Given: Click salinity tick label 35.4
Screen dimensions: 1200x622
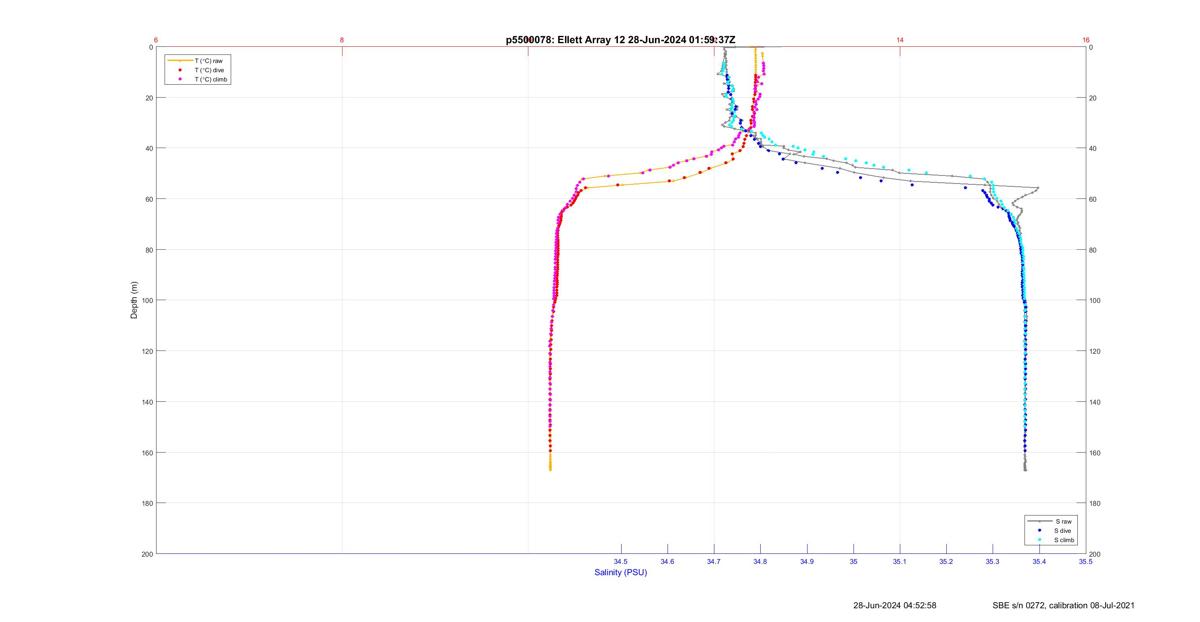Looking at the screenshot, I should (1039, 562).
